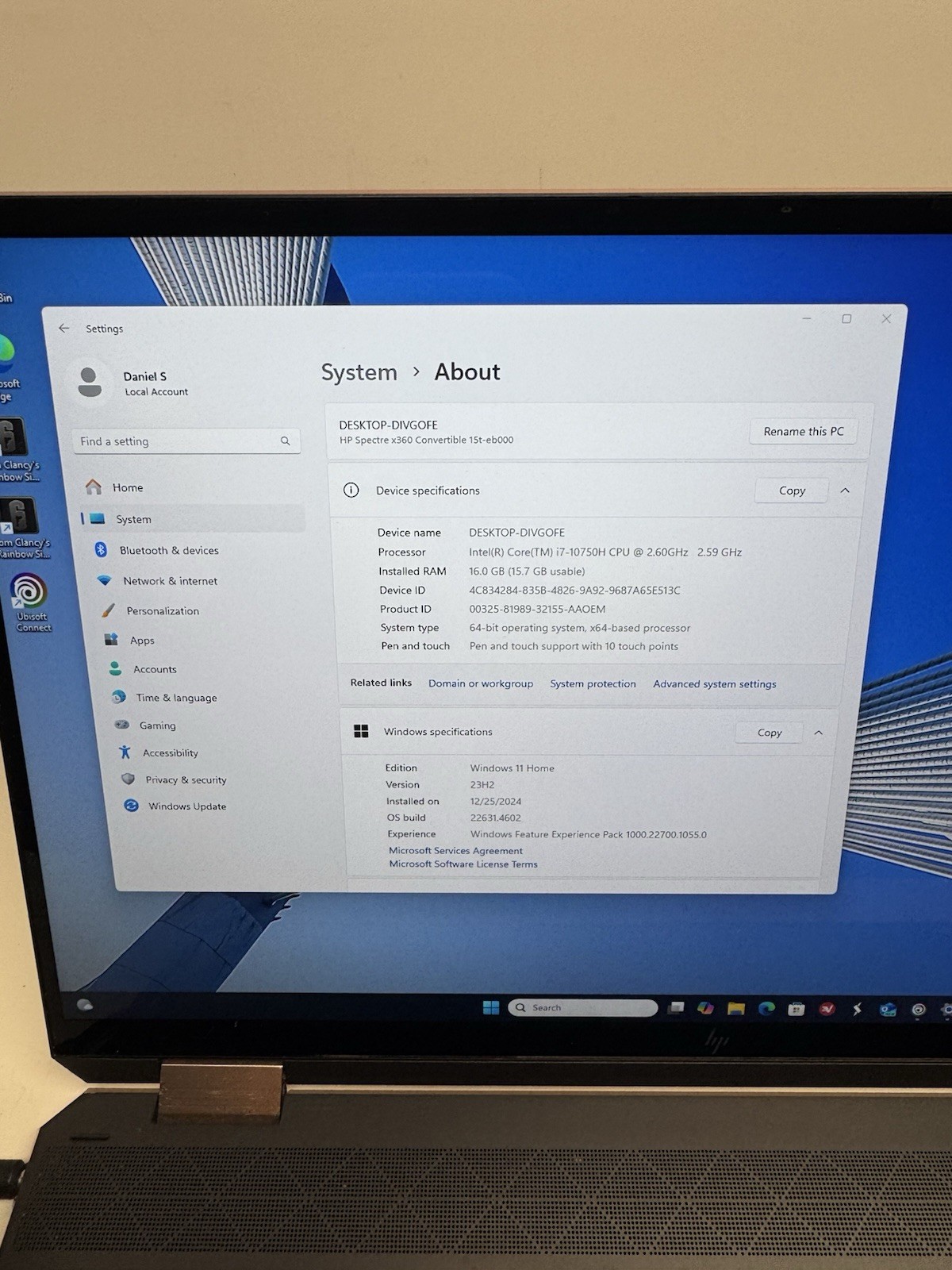Collapse the Windows specifications section chevron
952x1270 pixels.
[x=818, y=733]
